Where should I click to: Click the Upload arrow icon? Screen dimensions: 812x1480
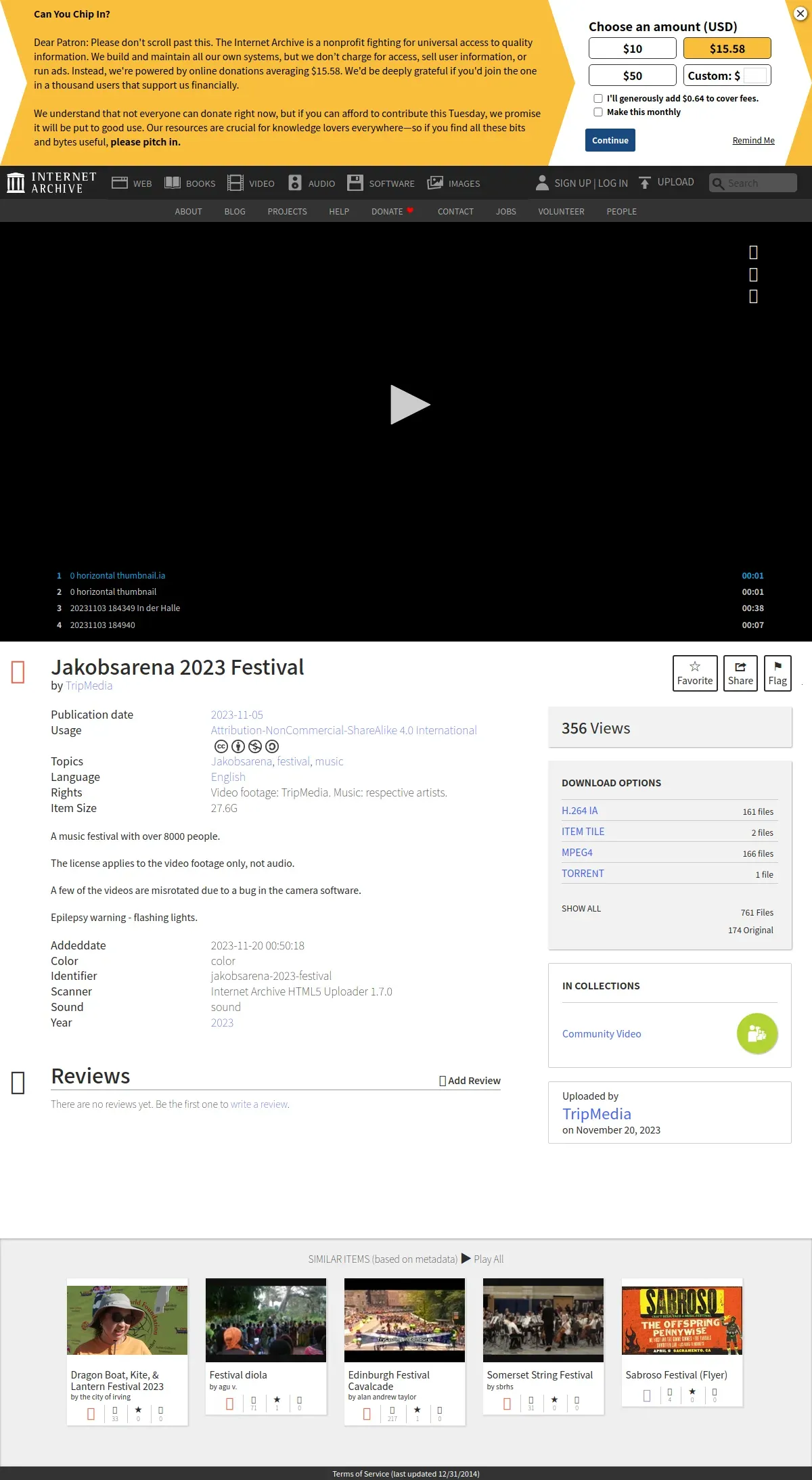tap(645, 183)
